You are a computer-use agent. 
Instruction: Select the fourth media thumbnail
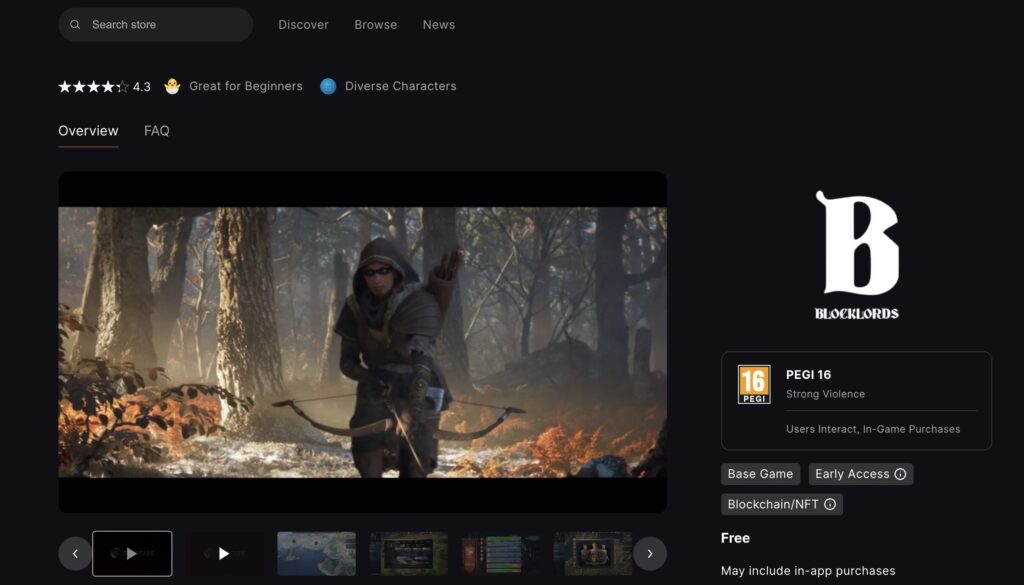tap(409, 554)
